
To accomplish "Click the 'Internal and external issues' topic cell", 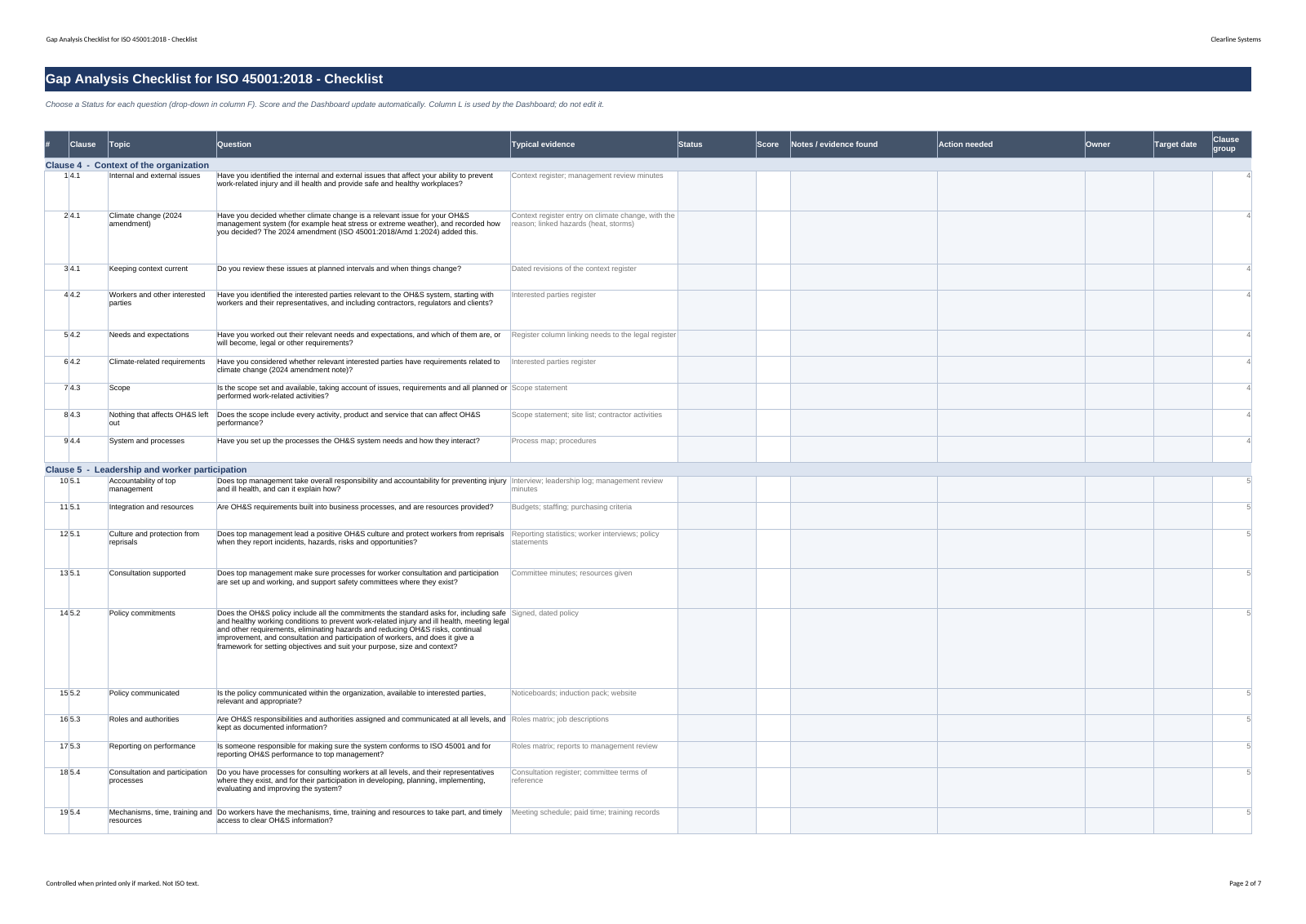I will click(162, 191).
